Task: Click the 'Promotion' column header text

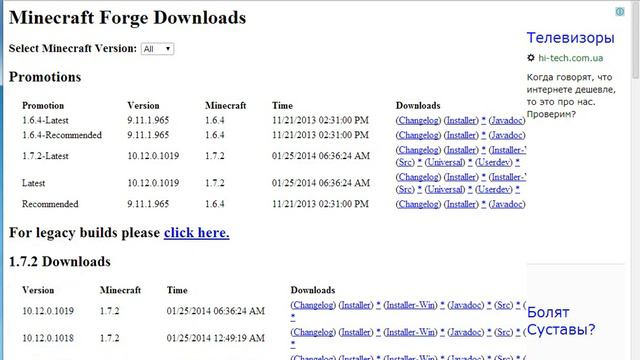Action: point(43,105)
